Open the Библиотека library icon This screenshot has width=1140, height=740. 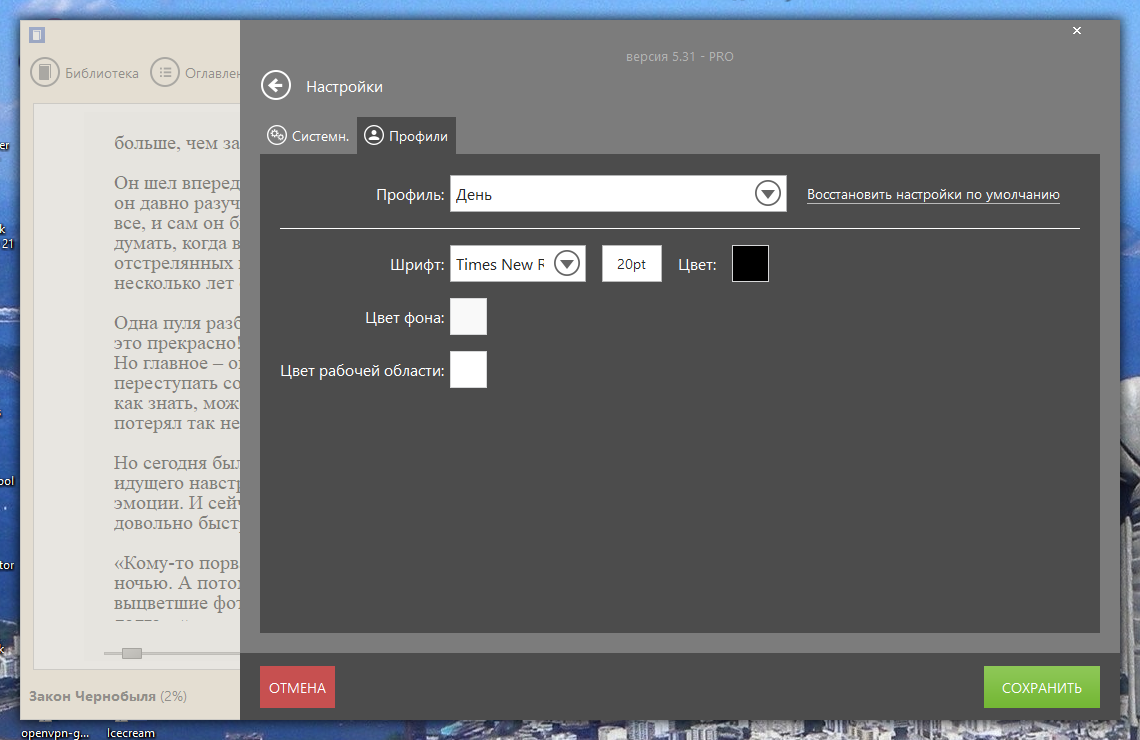45,73
